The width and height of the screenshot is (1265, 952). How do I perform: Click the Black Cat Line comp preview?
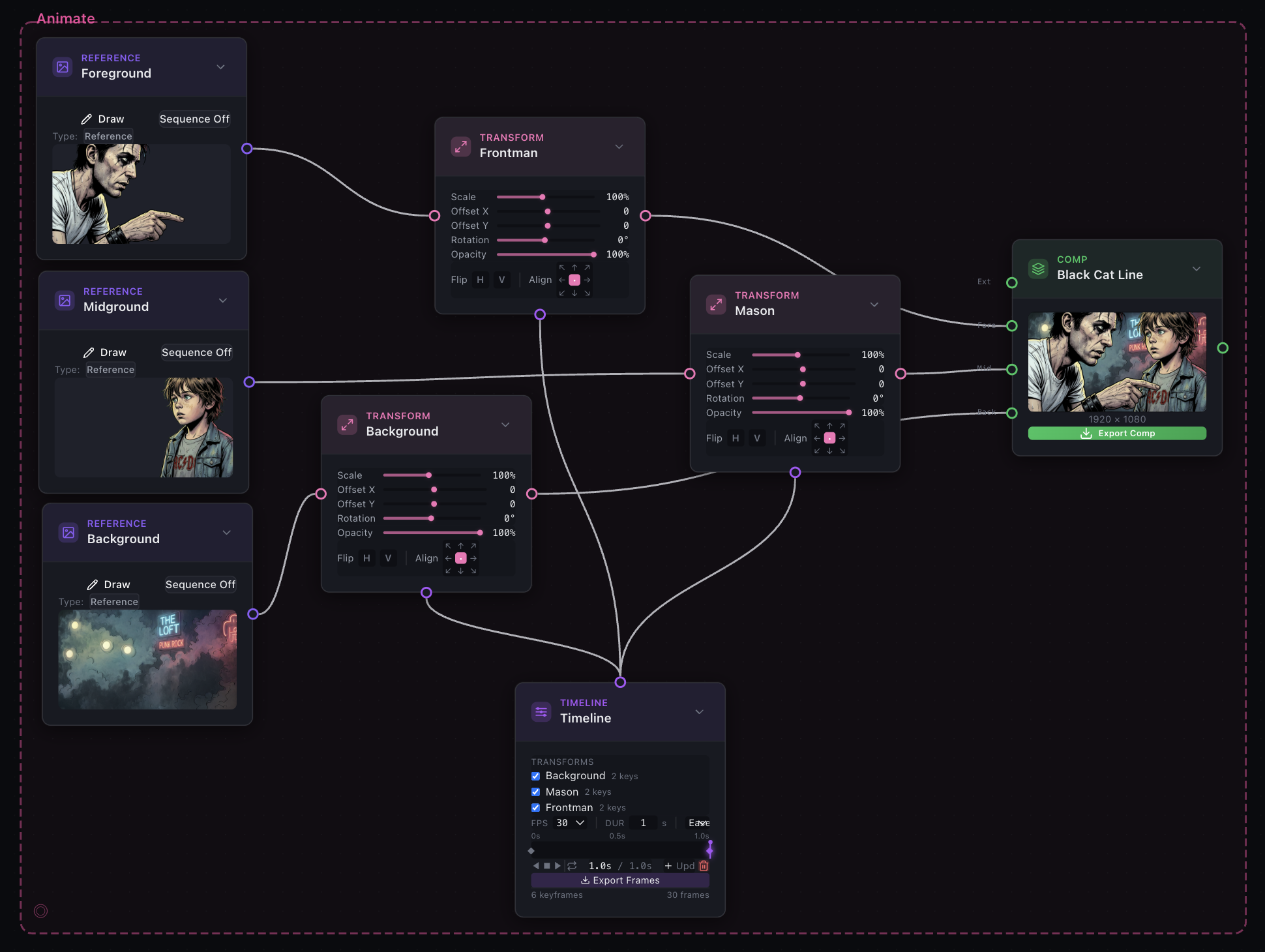point(1117,362)
